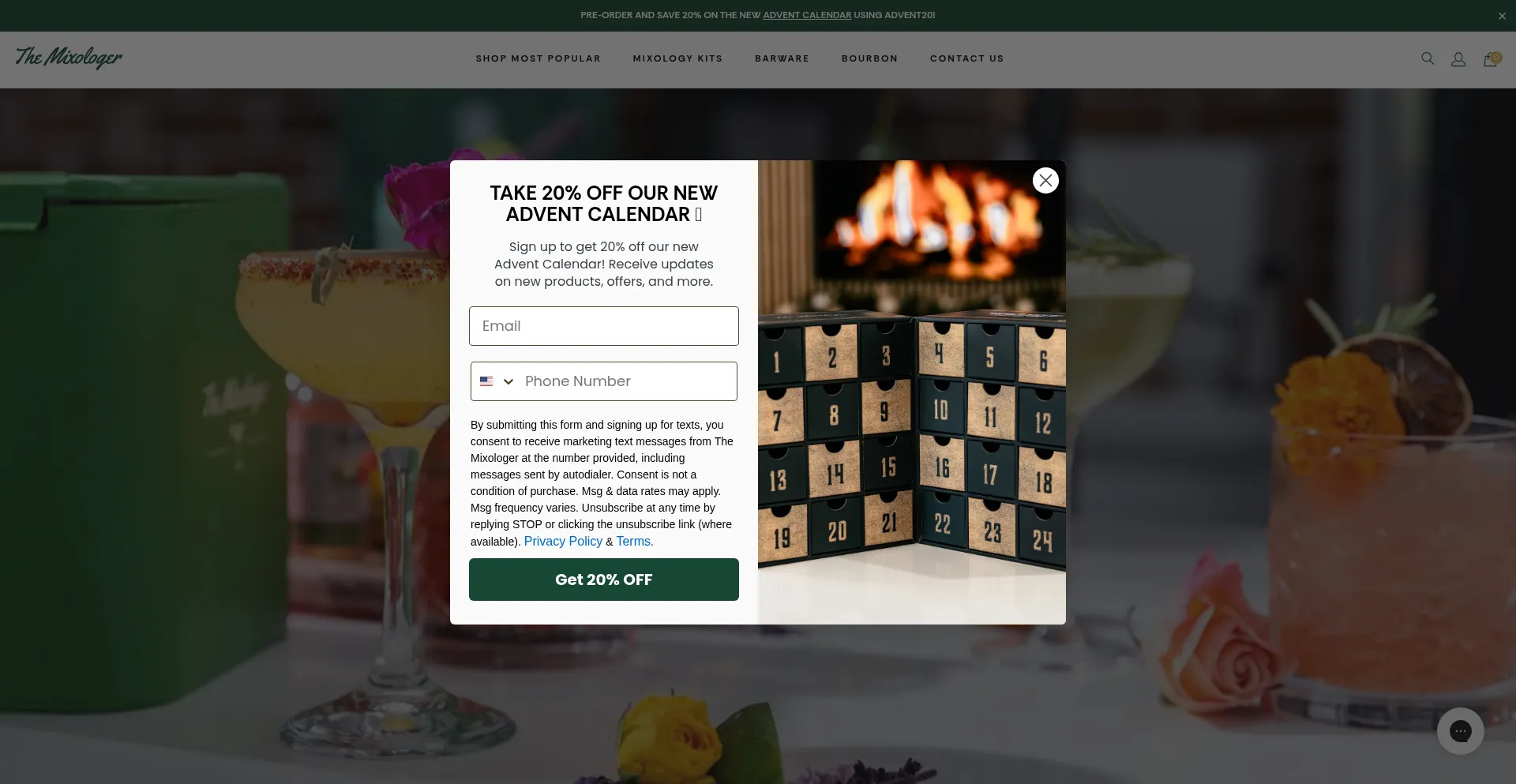Dismiss the top promo banner

pyautogui.click(x=1502, y=16)
